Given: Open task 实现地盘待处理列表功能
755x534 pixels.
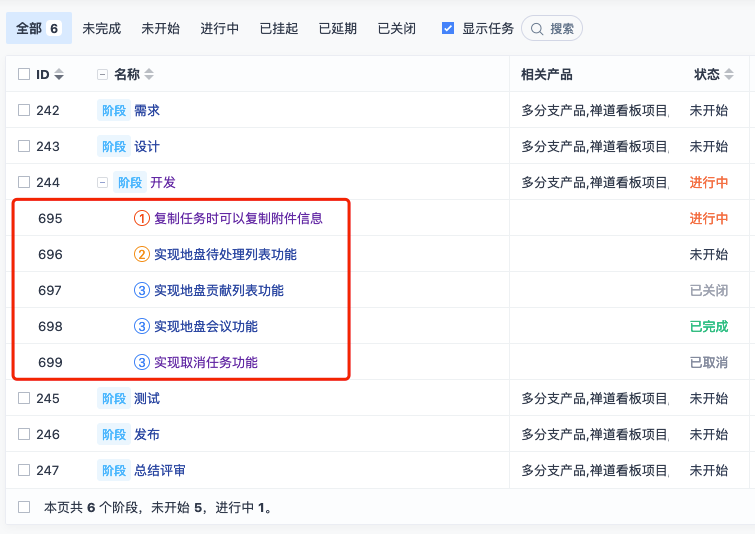Looking at the screenshot, I should click(x=225, y=254).
